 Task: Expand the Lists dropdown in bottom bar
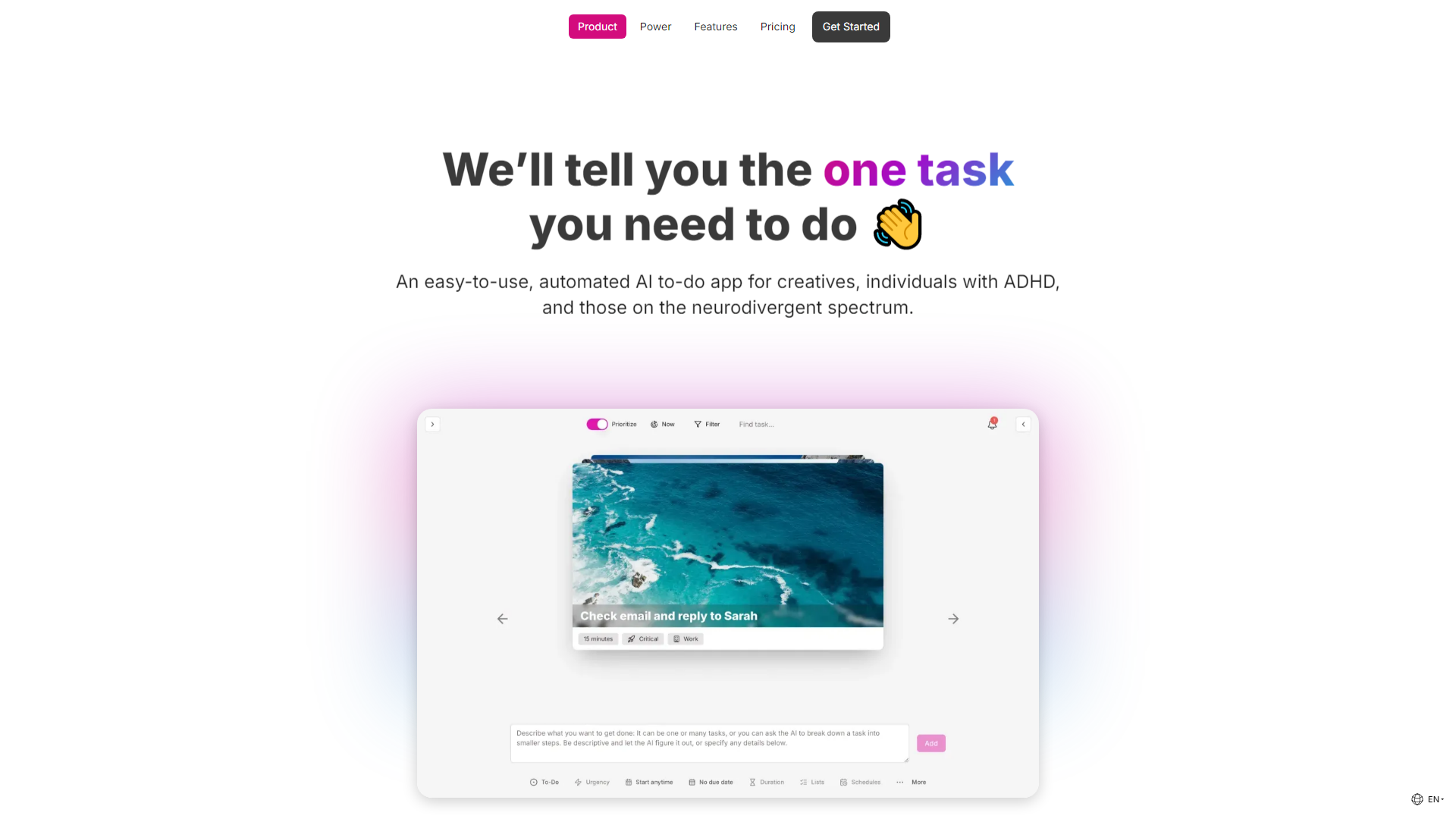click(815, 782)
